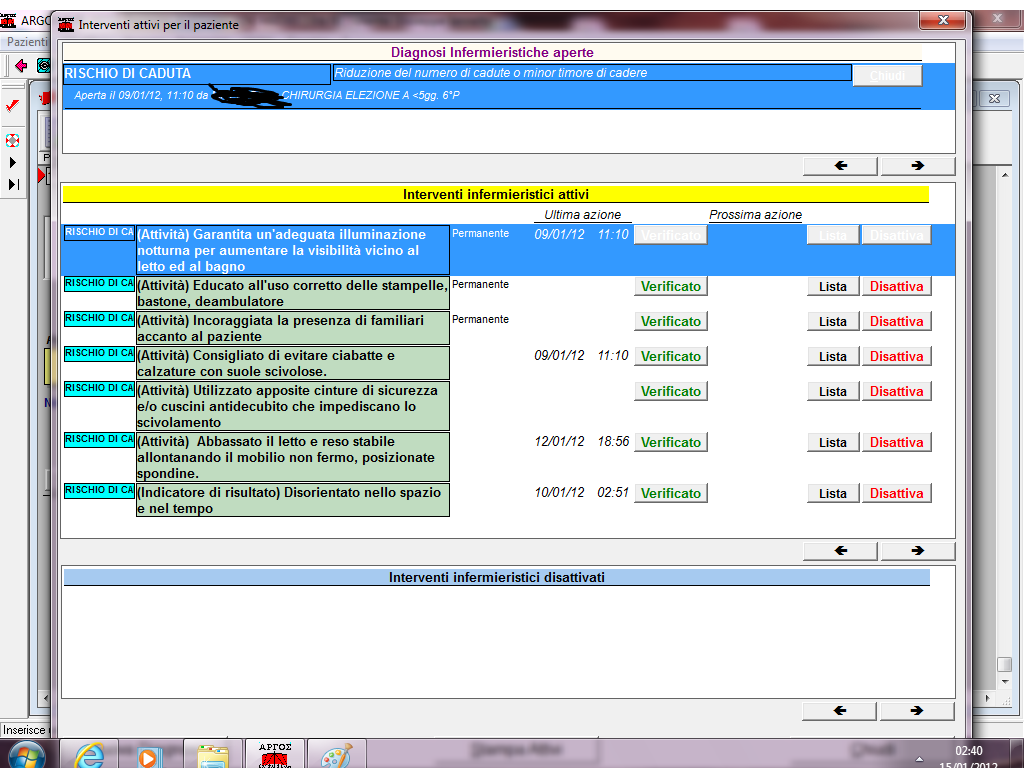This screenshot has width=1024, height=768.
Task: Select activity 'Utilizzato apposite cinture di sicurezza'
Action: 293,406
